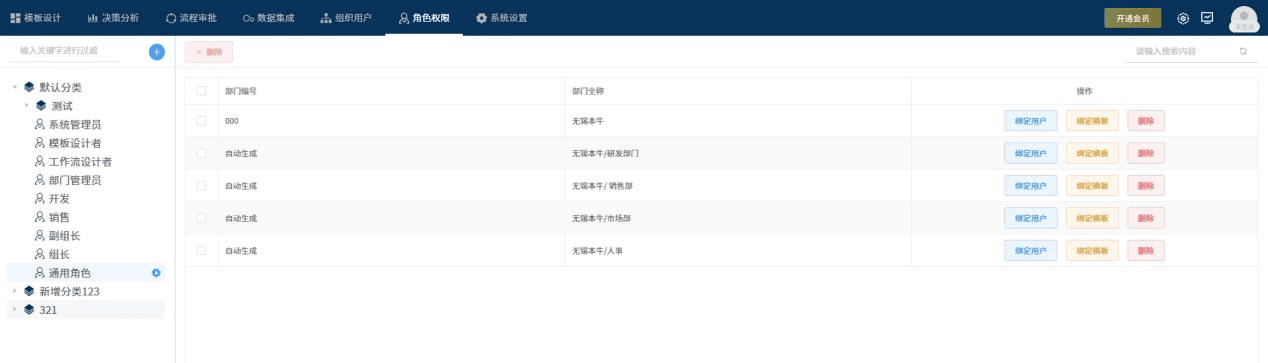Click 绑定模板 for 无锡本牛/ 销售部

pyautogui.click(x=1092, y=186)
